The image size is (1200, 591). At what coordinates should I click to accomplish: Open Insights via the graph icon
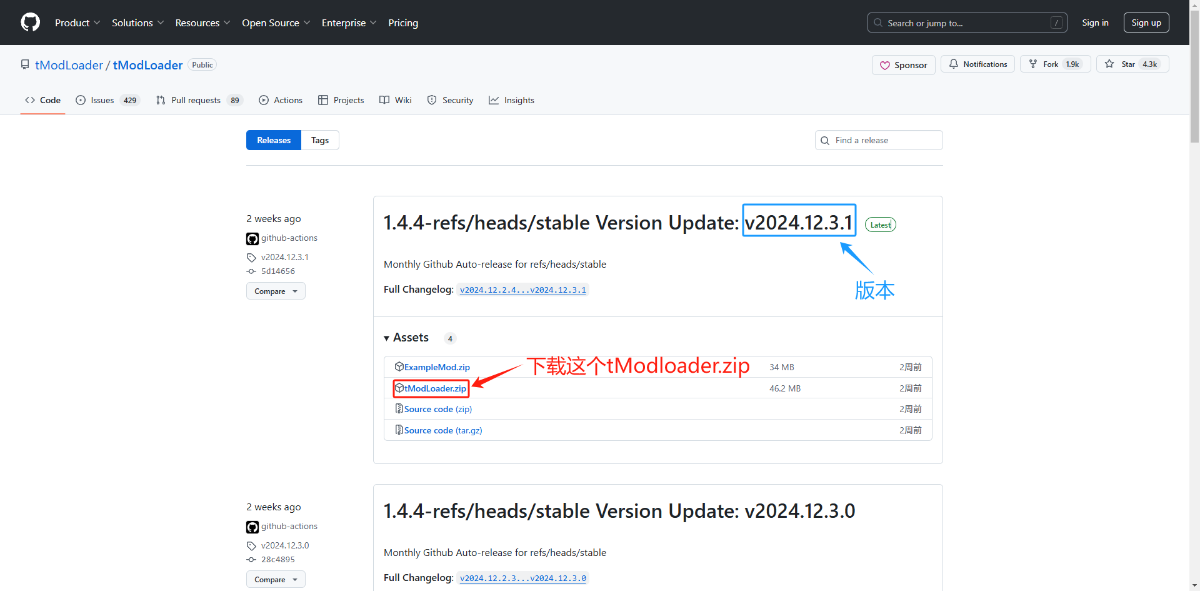click(492, 100)
